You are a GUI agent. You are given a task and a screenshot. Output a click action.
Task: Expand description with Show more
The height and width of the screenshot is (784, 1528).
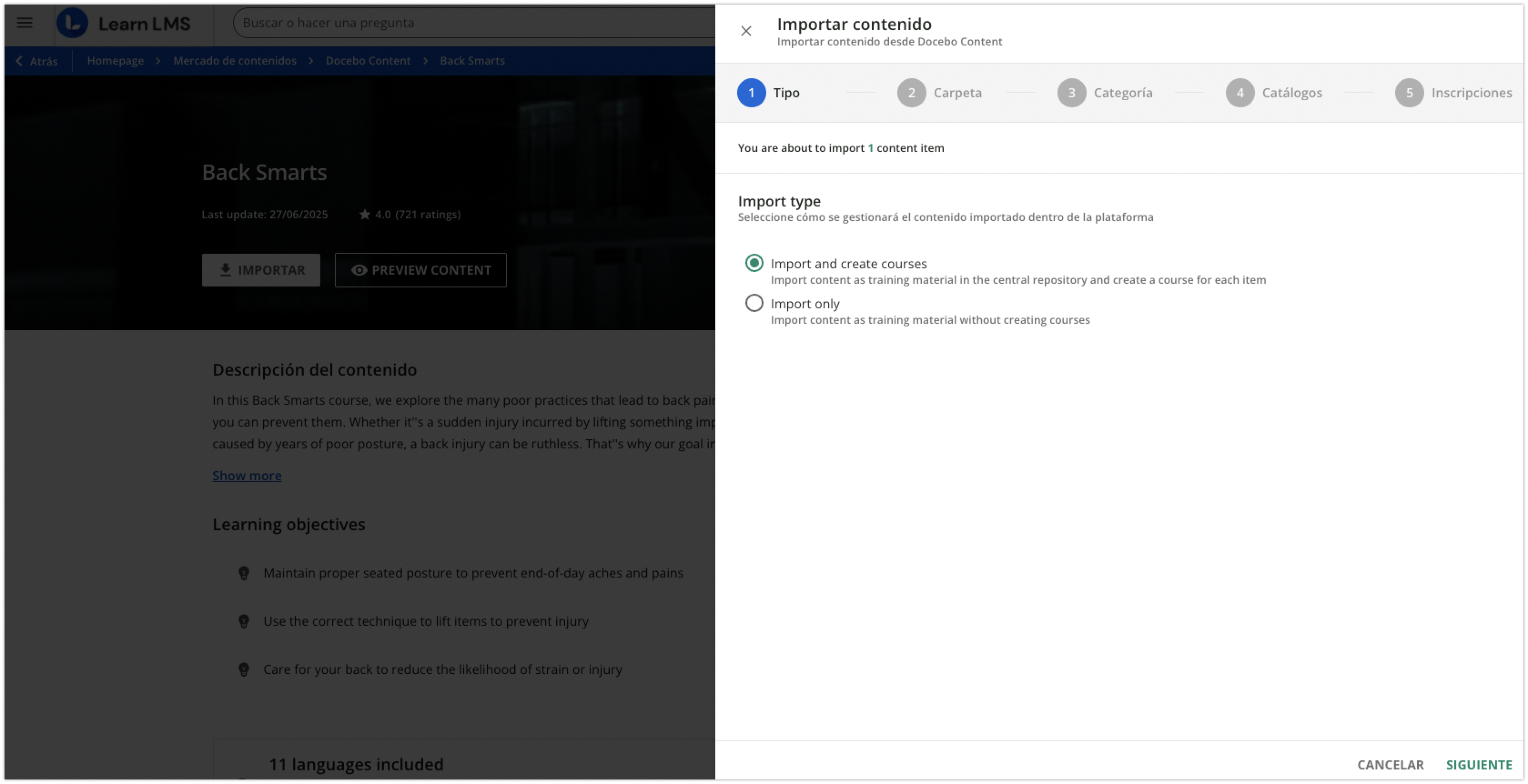point(247,476)
